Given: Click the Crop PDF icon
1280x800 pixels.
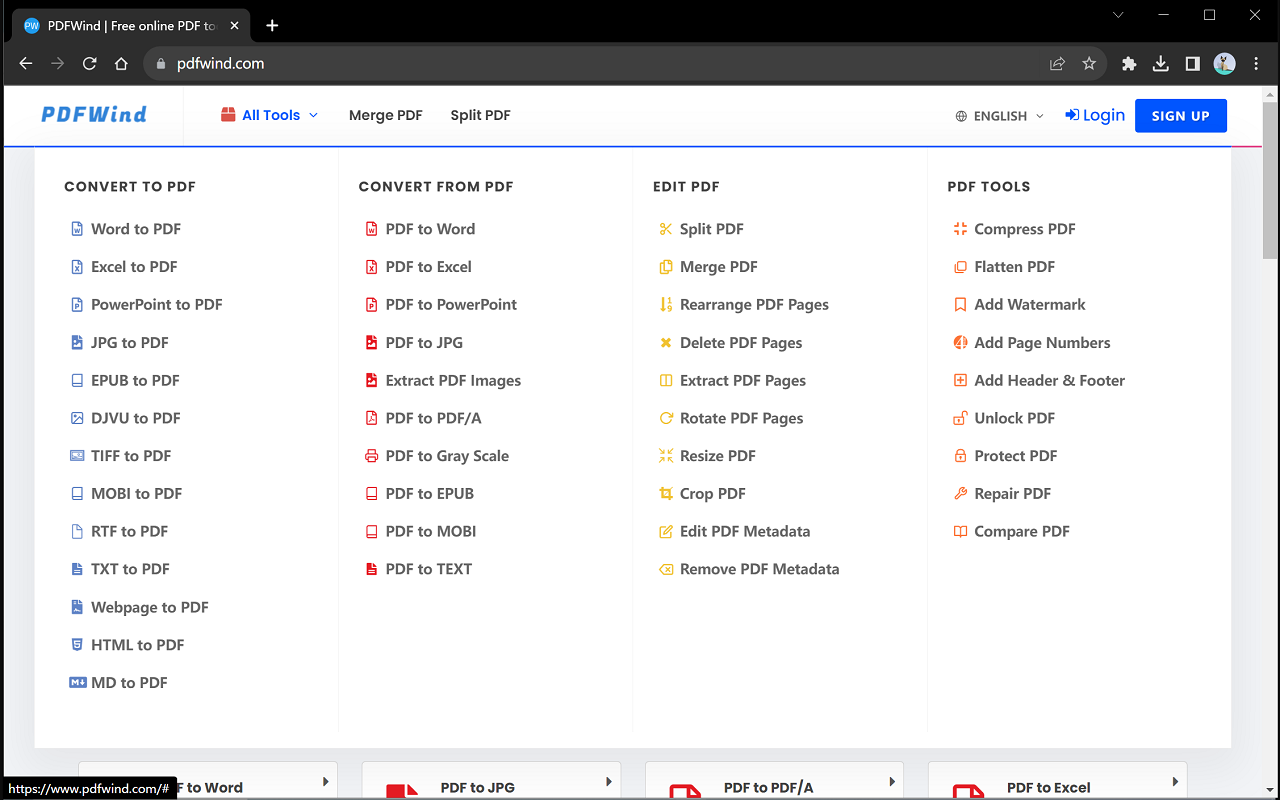Looking at the screenshot, I should pos(666,493).
